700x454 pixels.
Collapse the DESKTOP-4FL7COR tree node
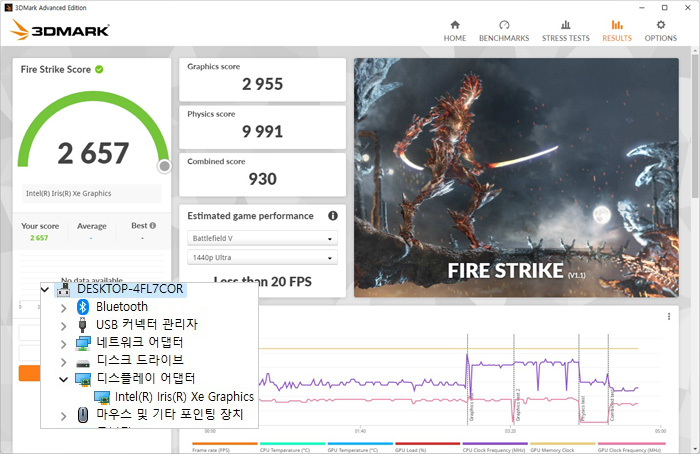pyautogui.click(x=45, y=289)
